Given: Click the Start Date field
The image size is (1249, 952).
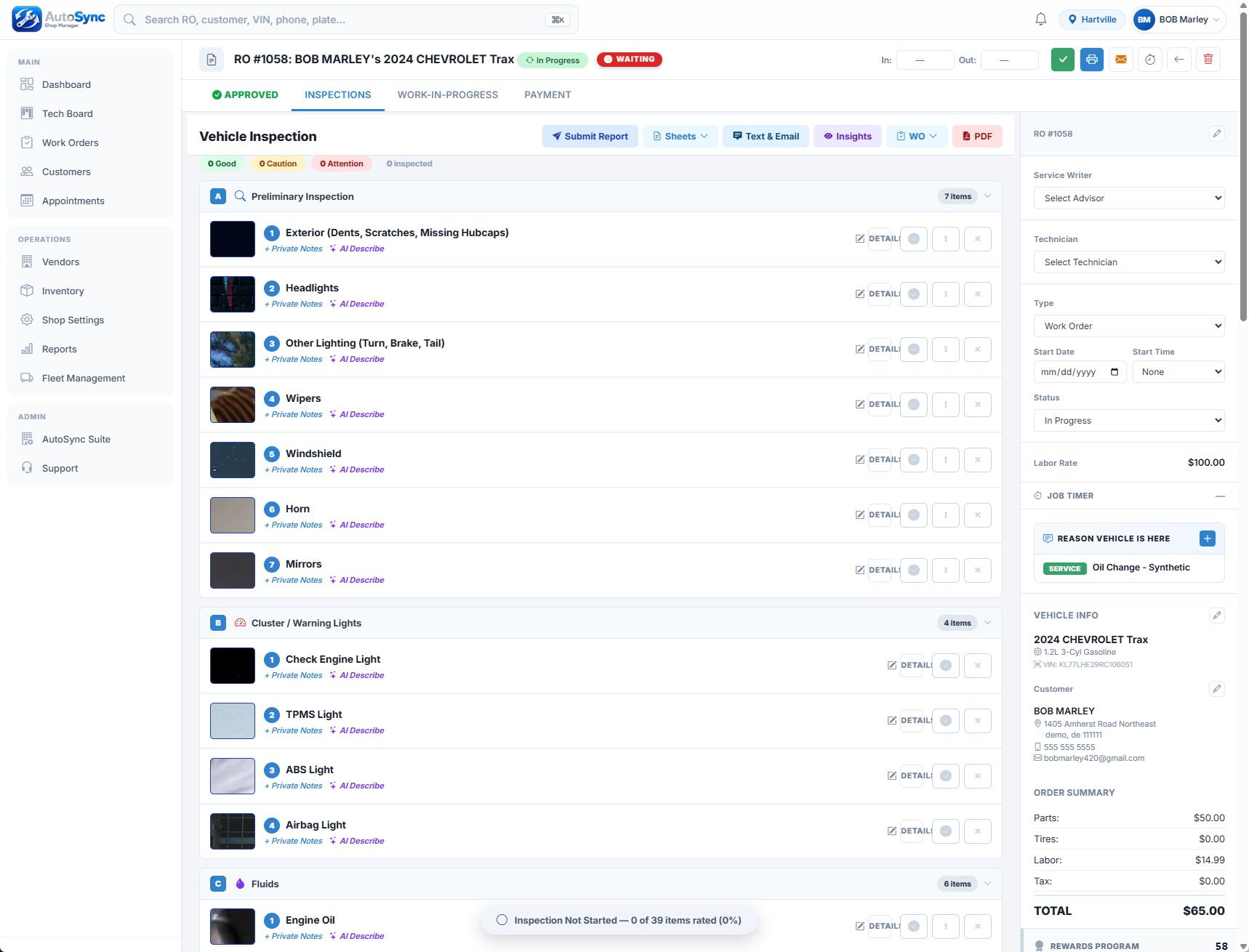Looking at the screenshot, I should [1080, 372].
